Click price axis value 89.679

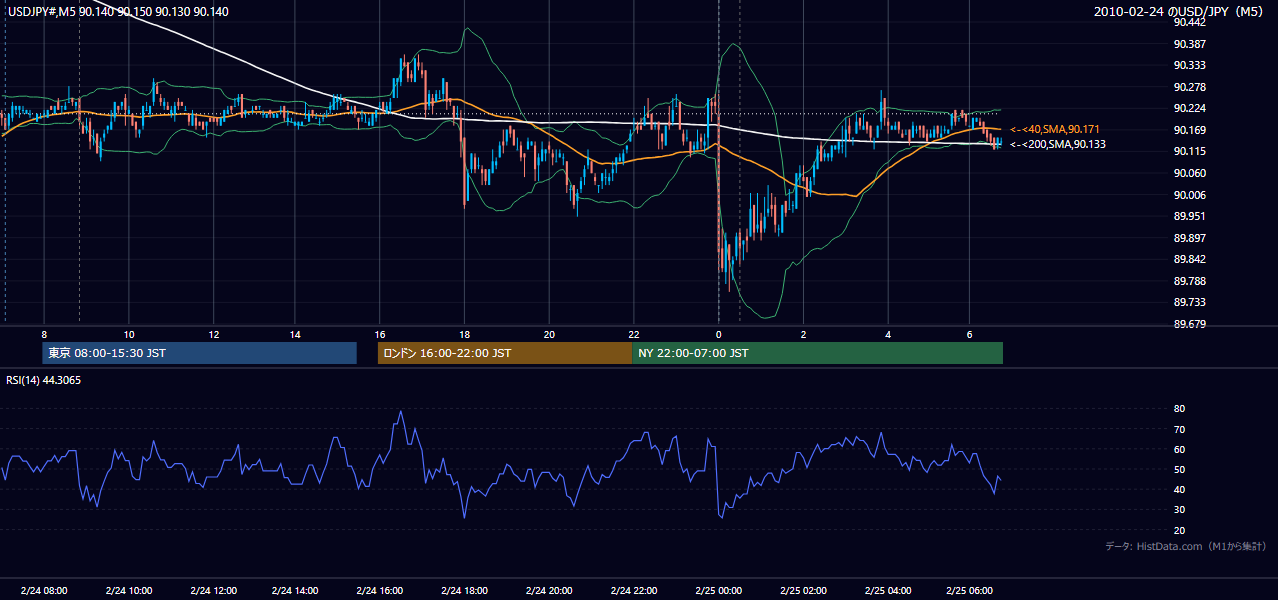(x=1190, y=324)
